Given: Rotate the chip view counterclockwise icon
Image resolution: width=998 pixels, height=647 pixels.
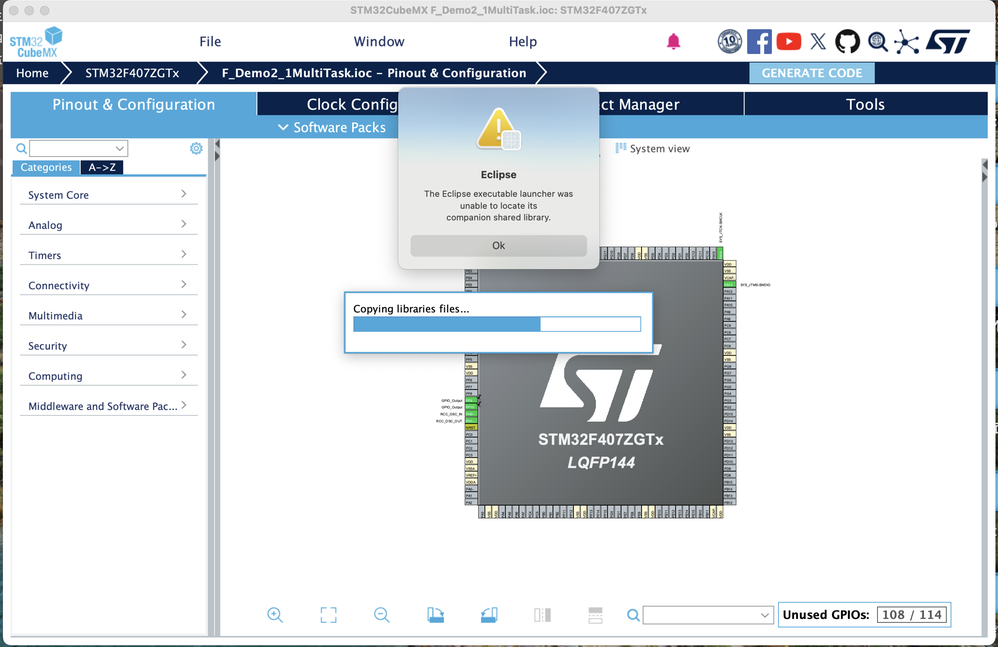Looking at the screenshot, I should (x=489, y=615).
